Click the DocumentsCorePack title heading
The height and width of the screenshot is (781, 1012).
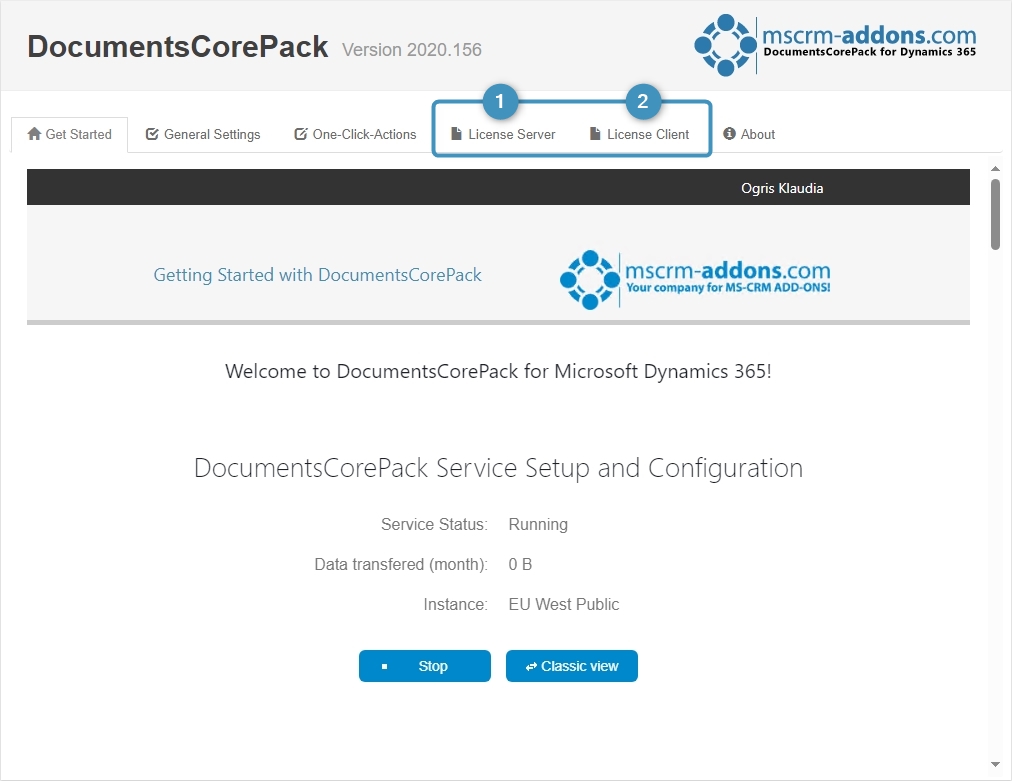(x=177, y=47)
